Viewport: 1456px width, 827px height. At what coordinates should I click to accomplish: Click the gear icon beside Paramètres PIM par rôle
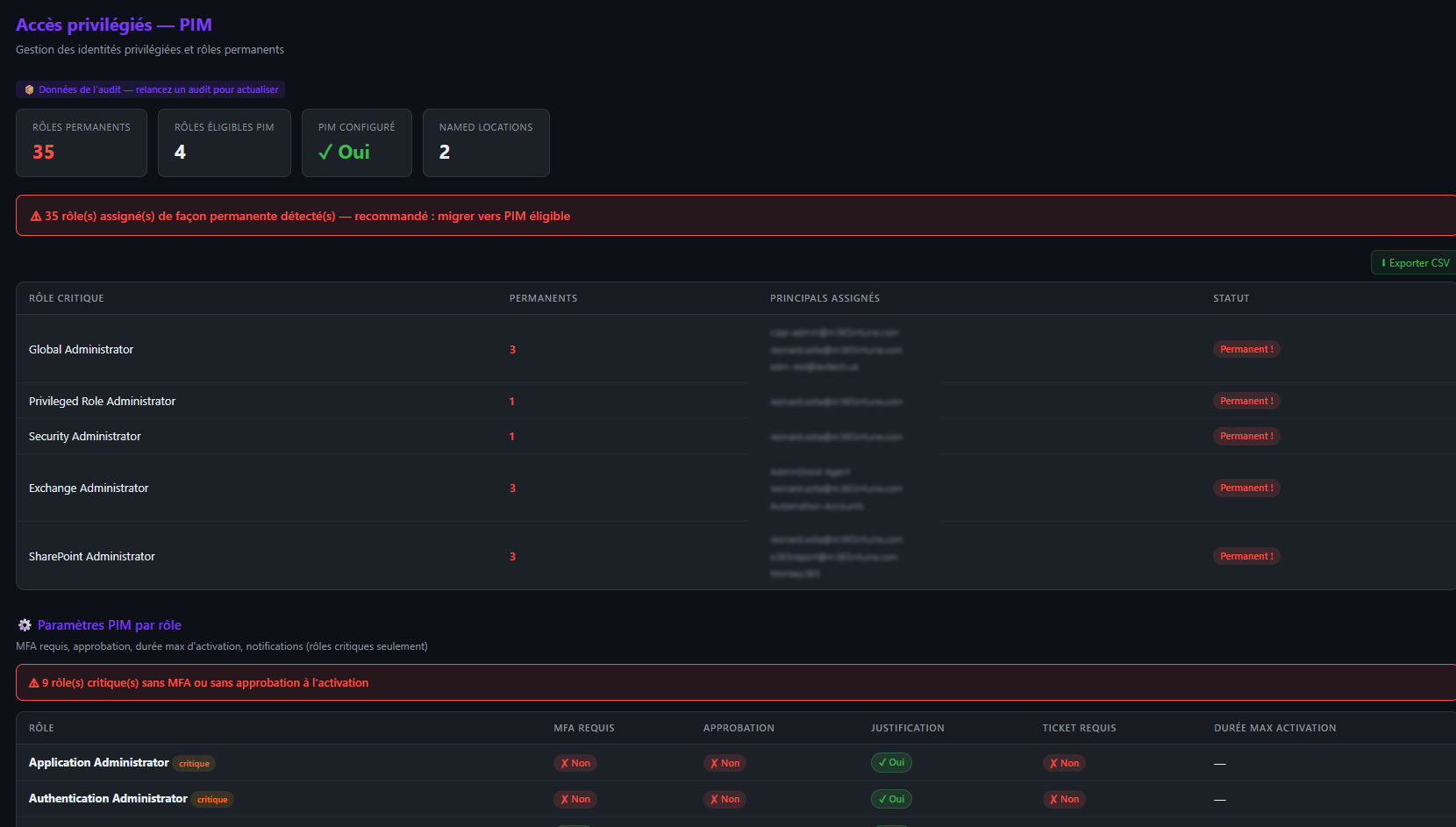pos(25,625)
